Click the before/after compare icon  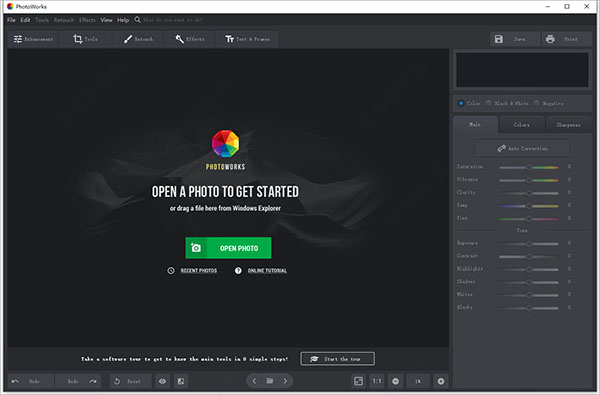point(181,381)
